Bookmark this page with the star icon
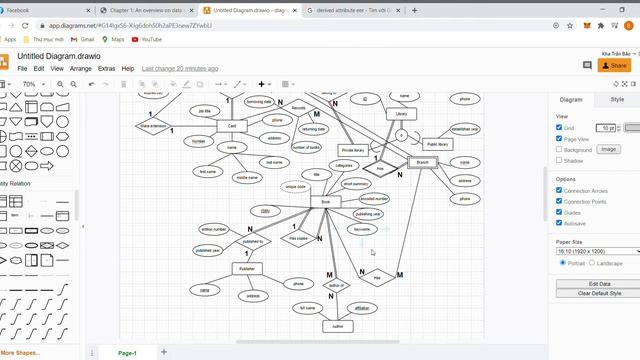Screen dimensions: 640x360 coord(570,25)
